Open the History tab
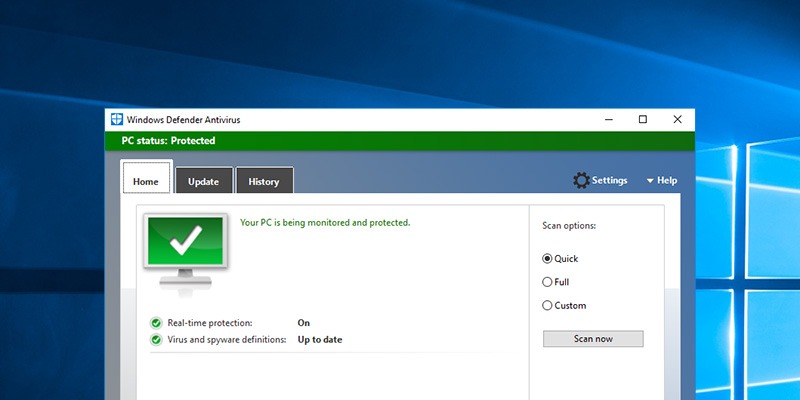800x400 pixels. [264, 181]
